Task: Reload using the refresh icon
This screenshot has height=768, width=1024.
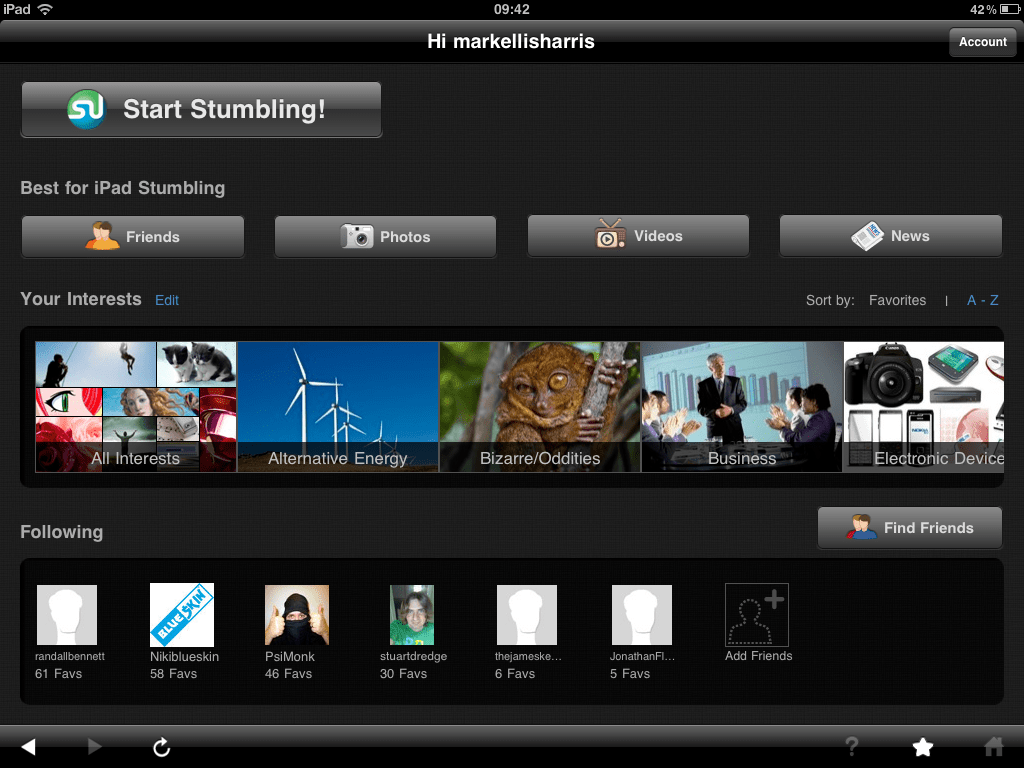Action: point(160,747)
